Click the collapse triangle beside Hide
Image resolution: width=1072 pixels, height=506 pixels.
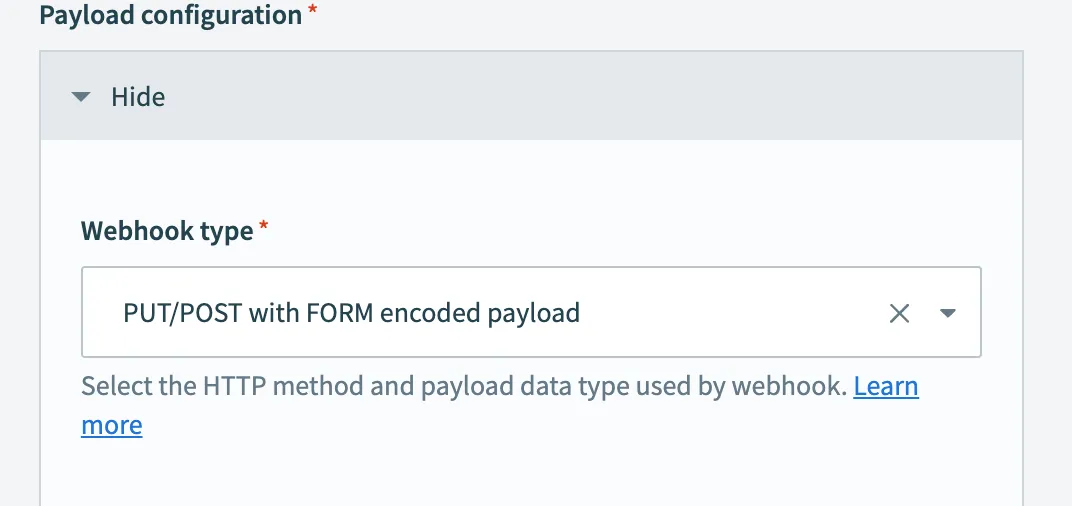82,97
